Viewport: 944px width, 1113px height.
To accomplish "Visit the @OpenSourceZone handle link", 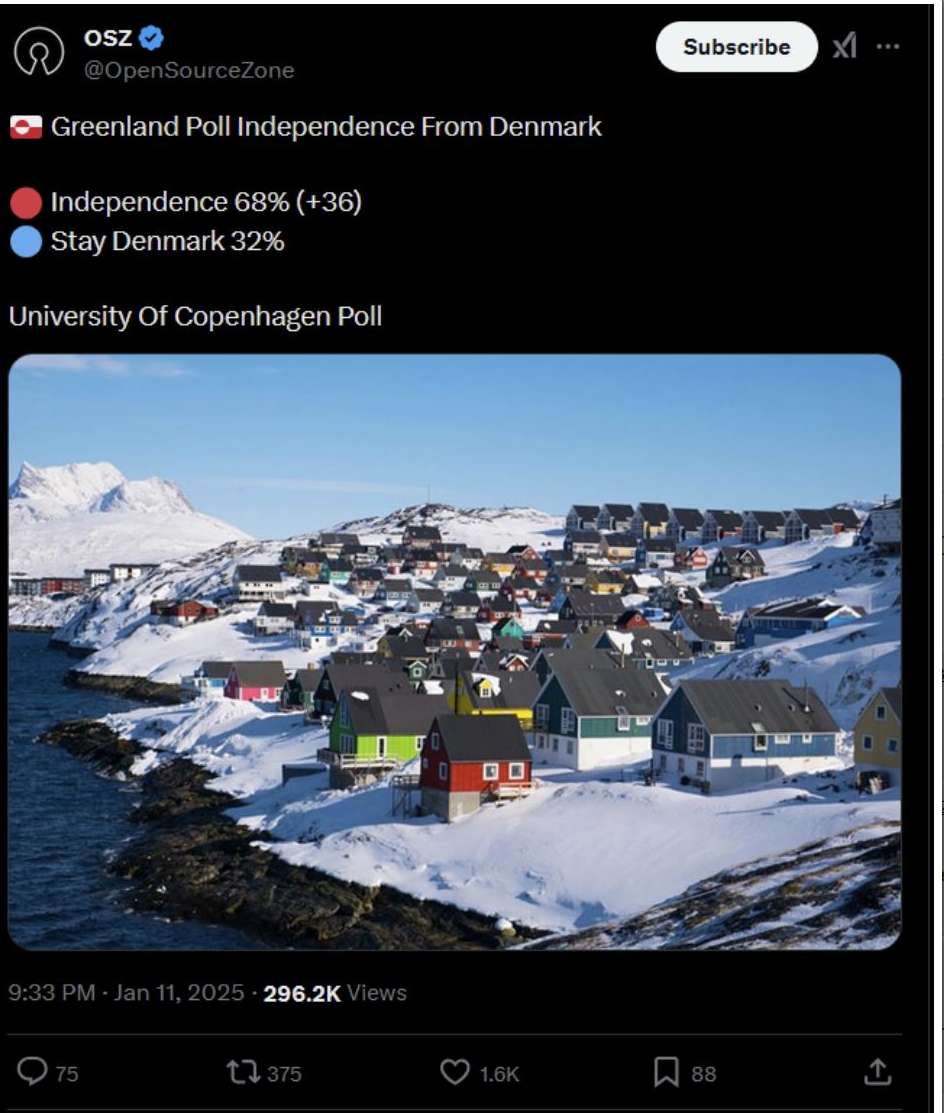I will point(189,70).
